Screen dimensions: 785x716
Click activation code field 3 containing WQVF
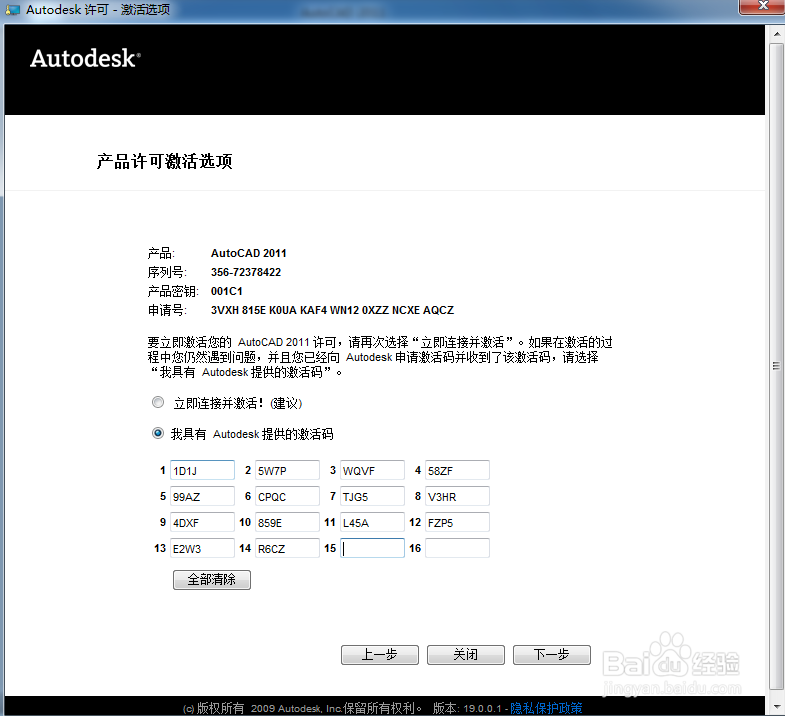click(x=372, y=470)
